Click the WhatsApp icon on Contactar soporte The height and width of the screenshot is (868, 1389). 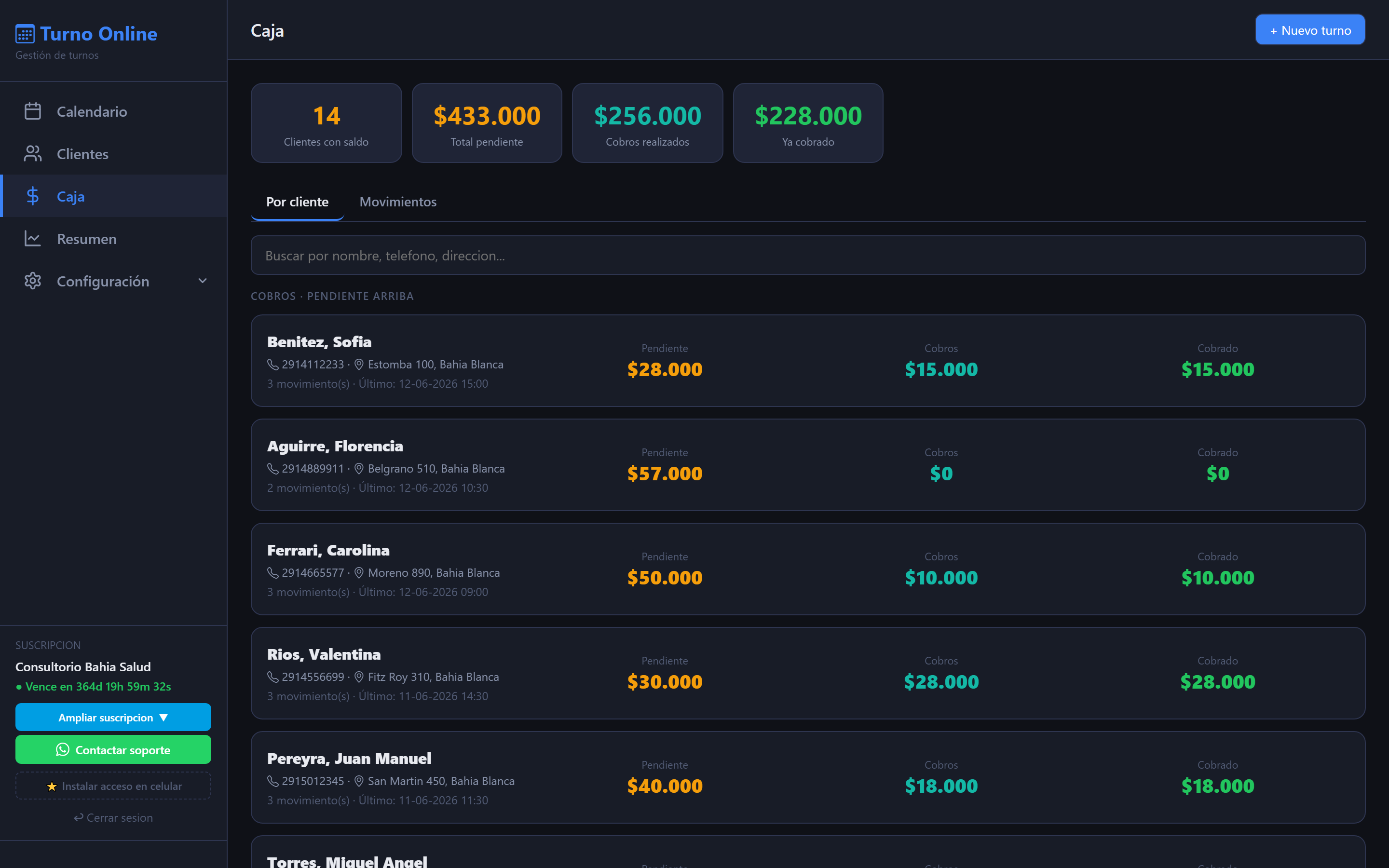coord(63,750)
